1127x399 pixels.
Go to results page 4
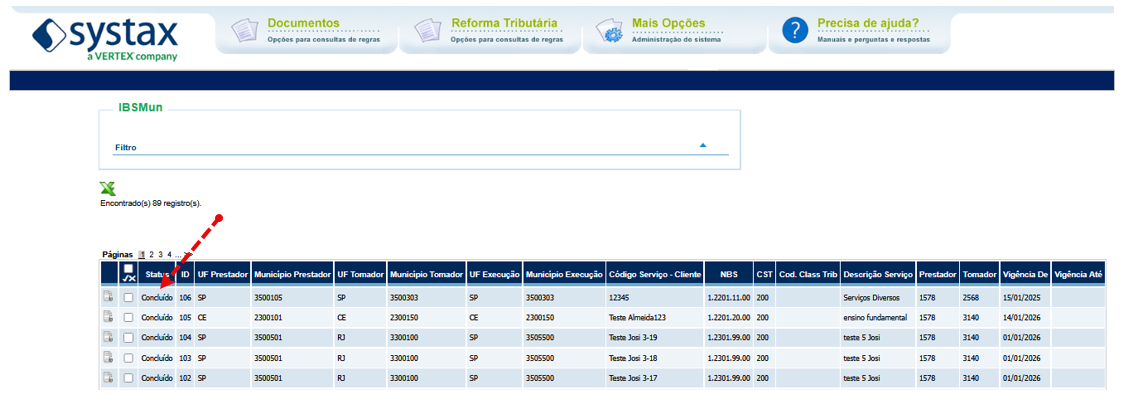tap(170, 254)
